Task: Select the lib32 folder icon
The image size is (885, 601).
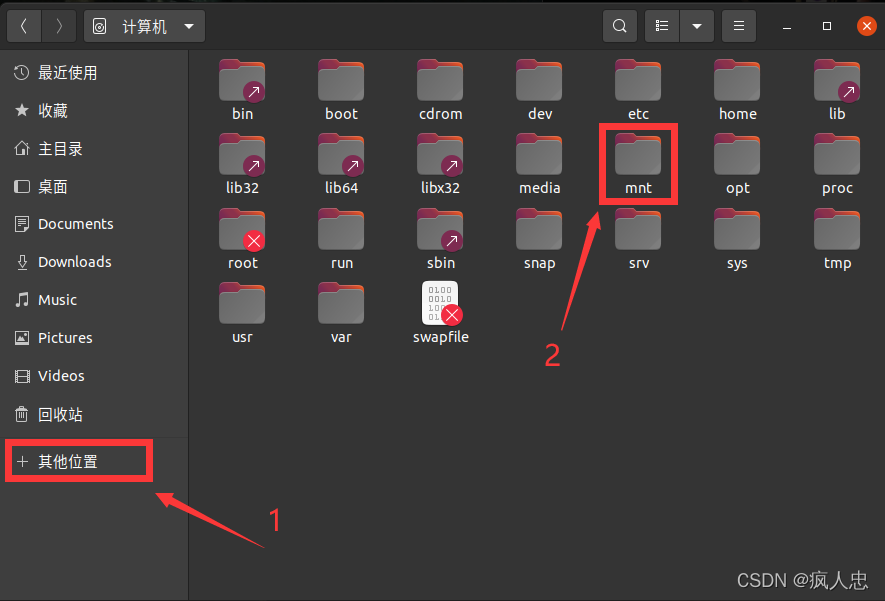Action: 242,155
